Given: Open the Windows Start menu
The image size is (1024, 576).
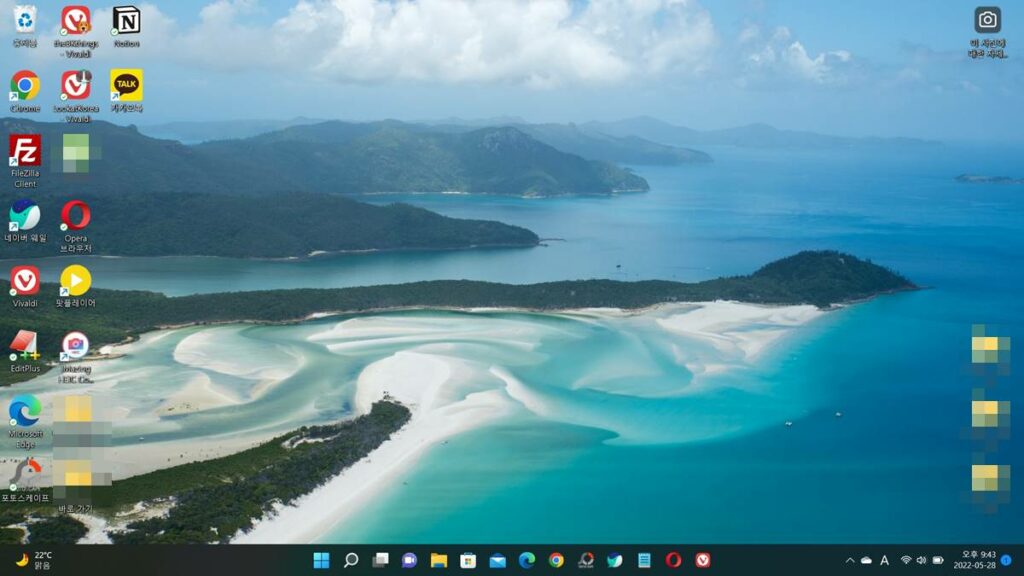Looking at the screenshot, I should (x=321, y=560).
